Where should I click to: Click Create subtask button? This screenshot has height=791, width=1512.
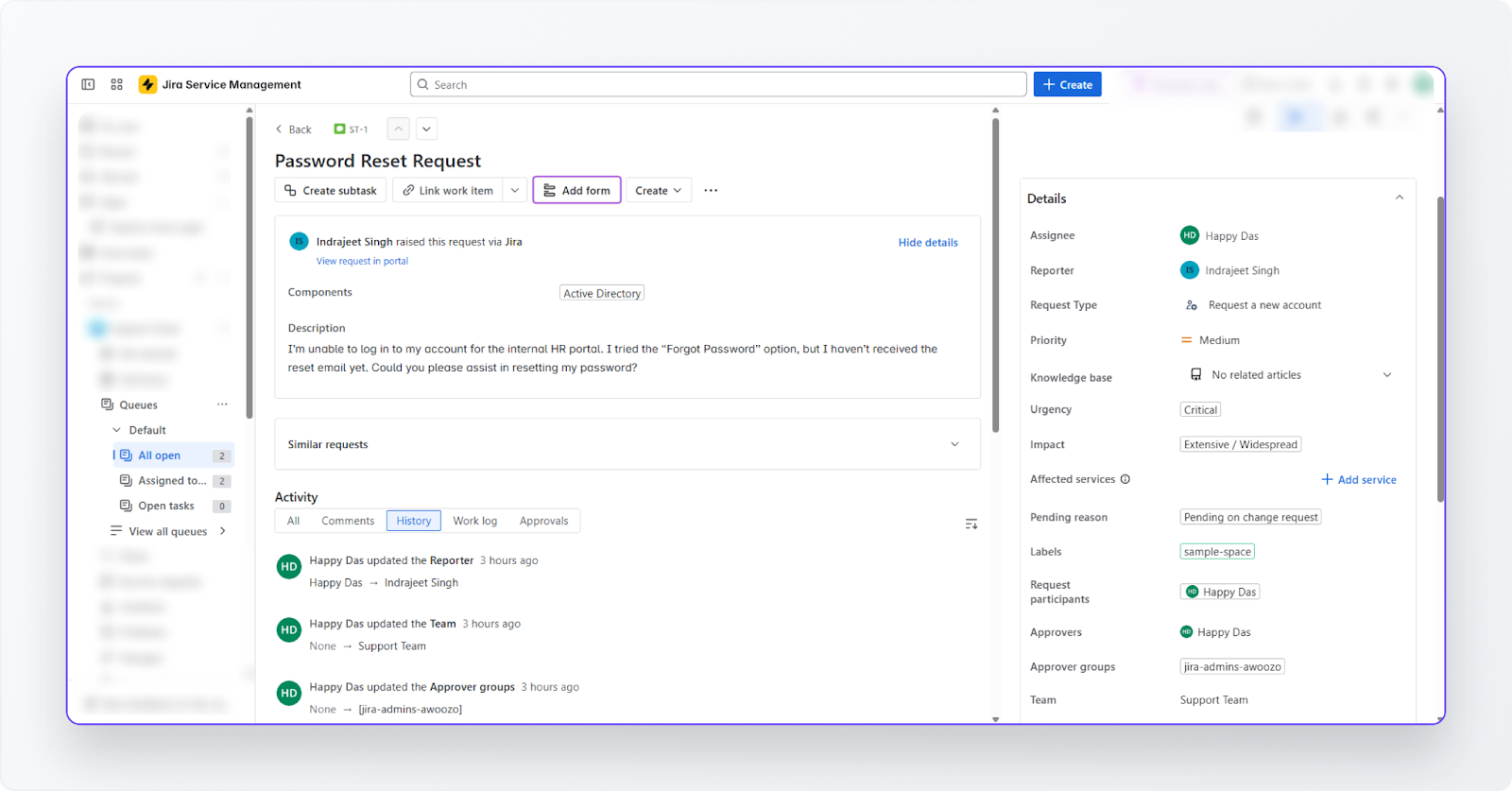pos(331,190)
